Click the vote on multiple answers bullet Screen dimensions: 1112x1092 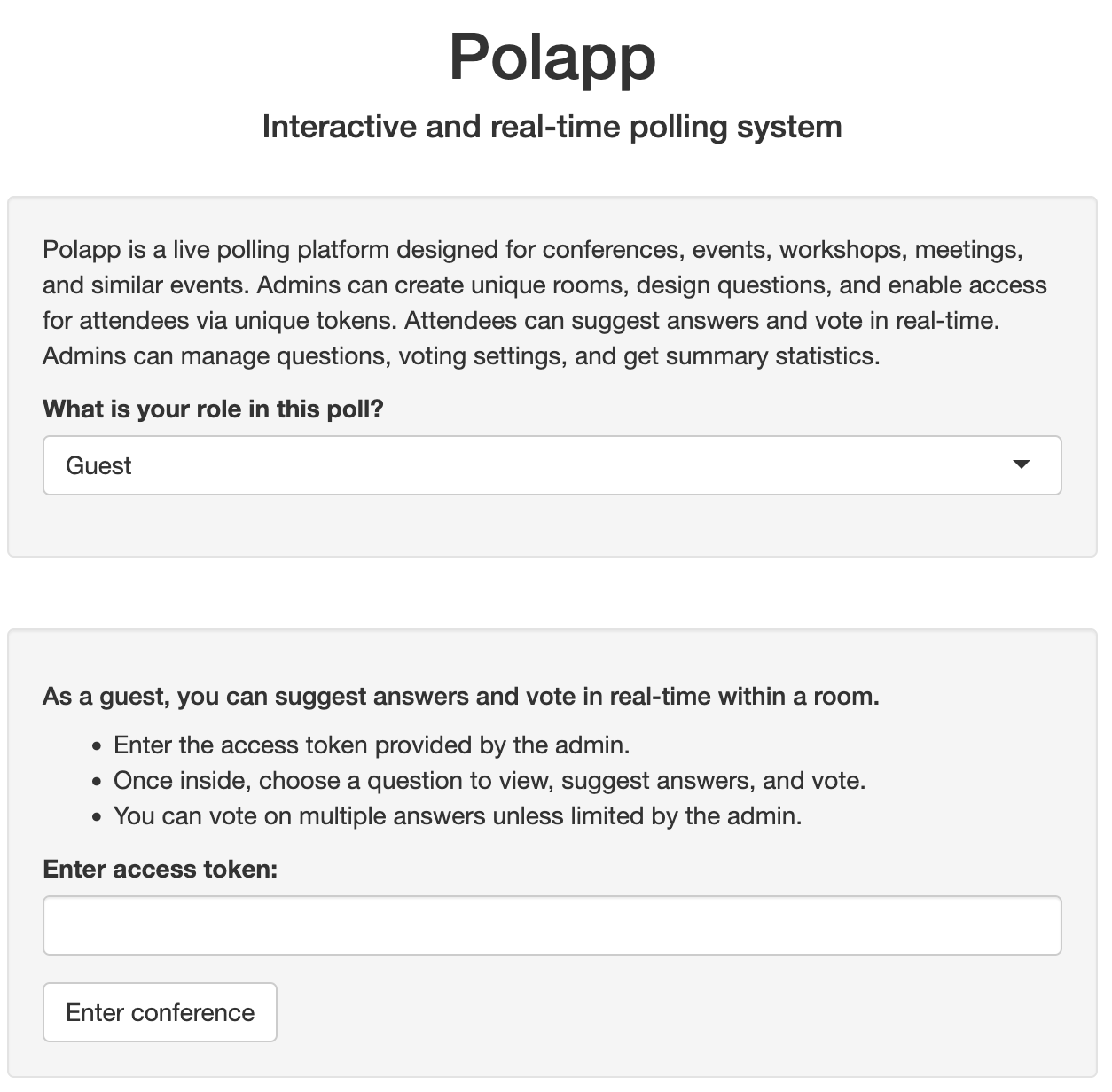[x=458, y=815]
